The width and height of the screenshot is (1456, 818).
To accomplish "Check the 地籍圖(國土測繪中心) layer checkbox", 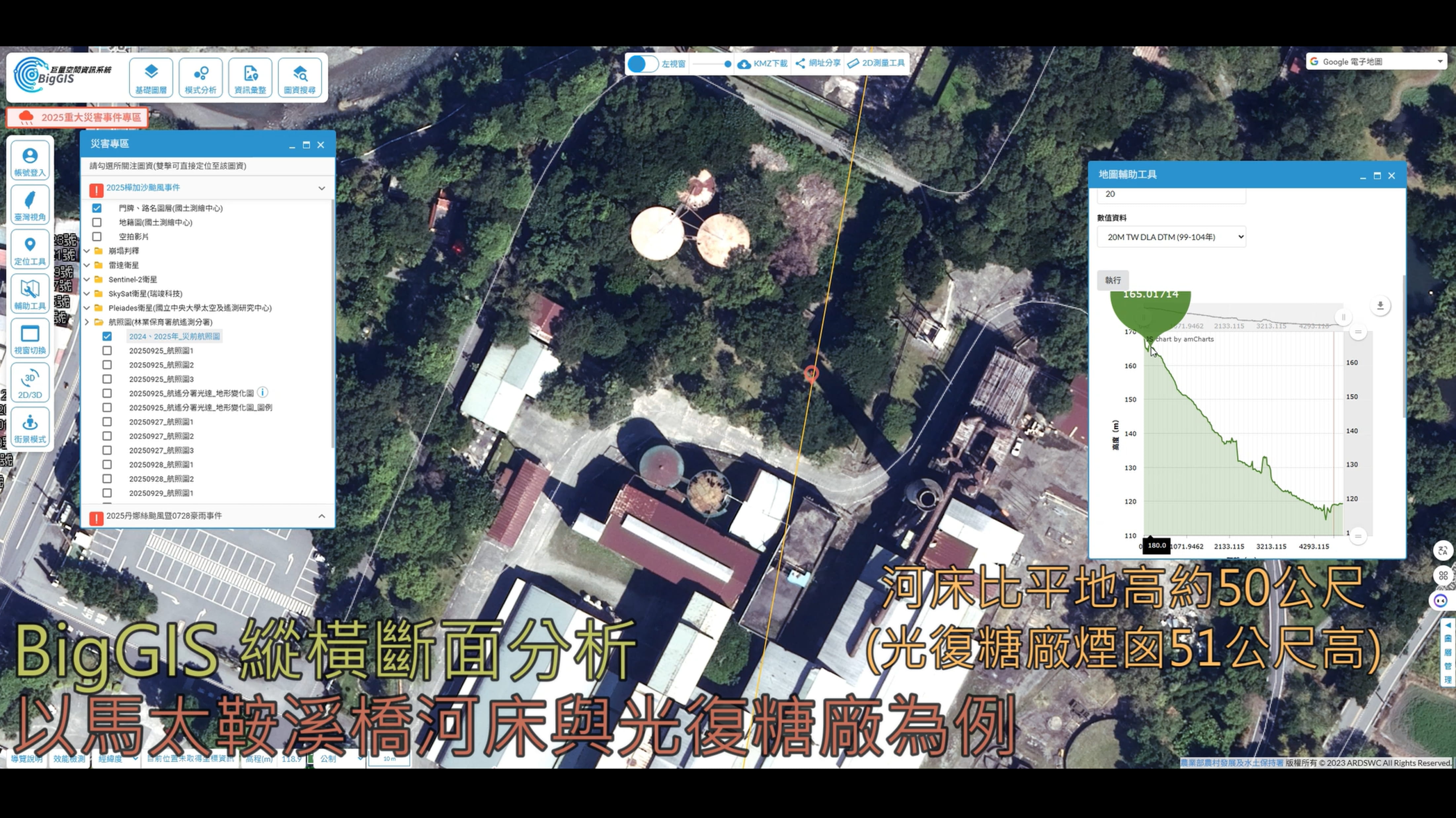I will 97,222.
